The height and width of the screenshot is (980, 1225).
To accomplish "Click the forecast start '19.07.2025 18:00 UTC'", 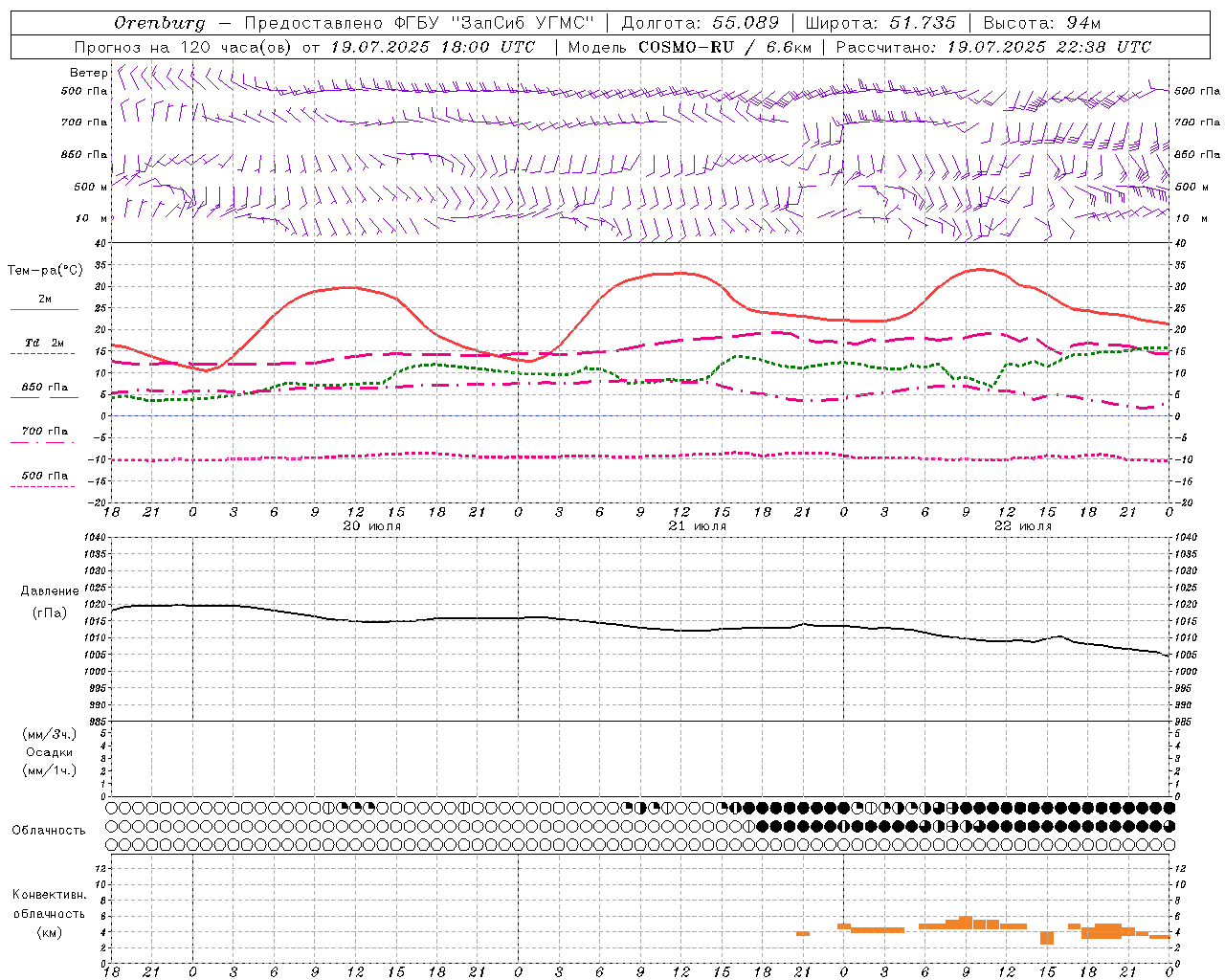I will tap(433, 47).
